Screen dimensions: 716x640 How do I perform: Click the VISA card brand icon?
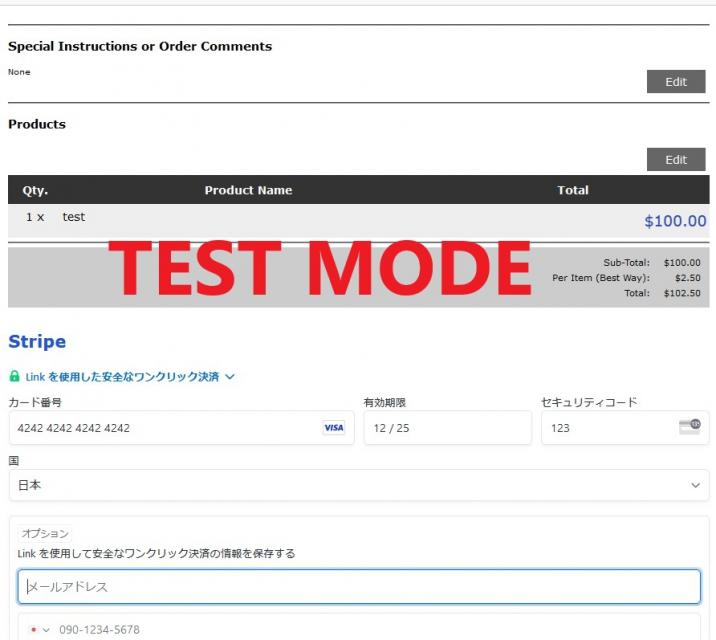(334, 428)
